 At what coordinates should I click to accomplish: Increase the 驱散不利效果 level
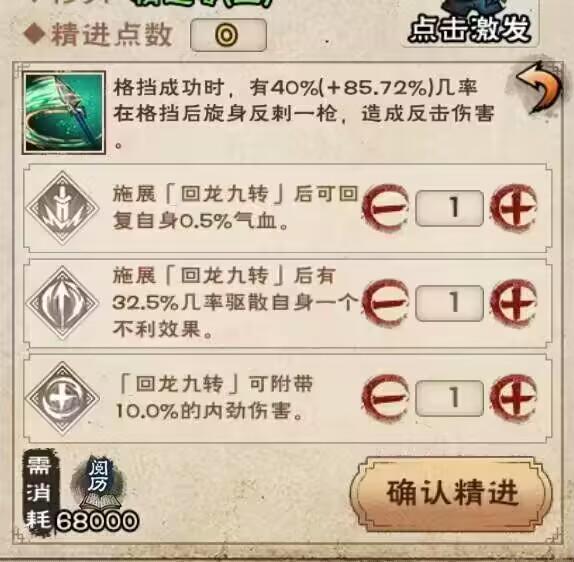[514, 303]
